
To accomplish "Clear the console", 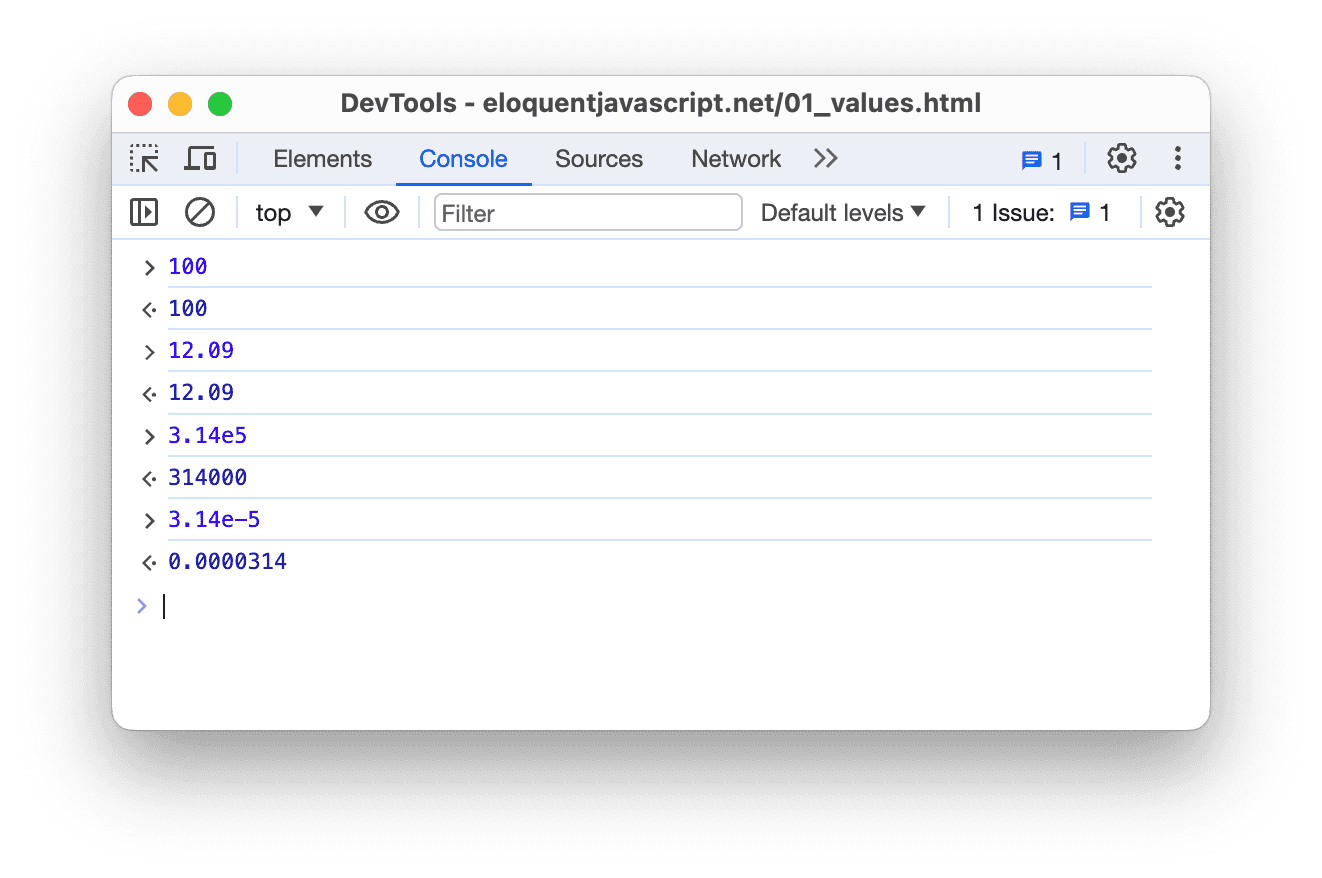I will point(199,212).
